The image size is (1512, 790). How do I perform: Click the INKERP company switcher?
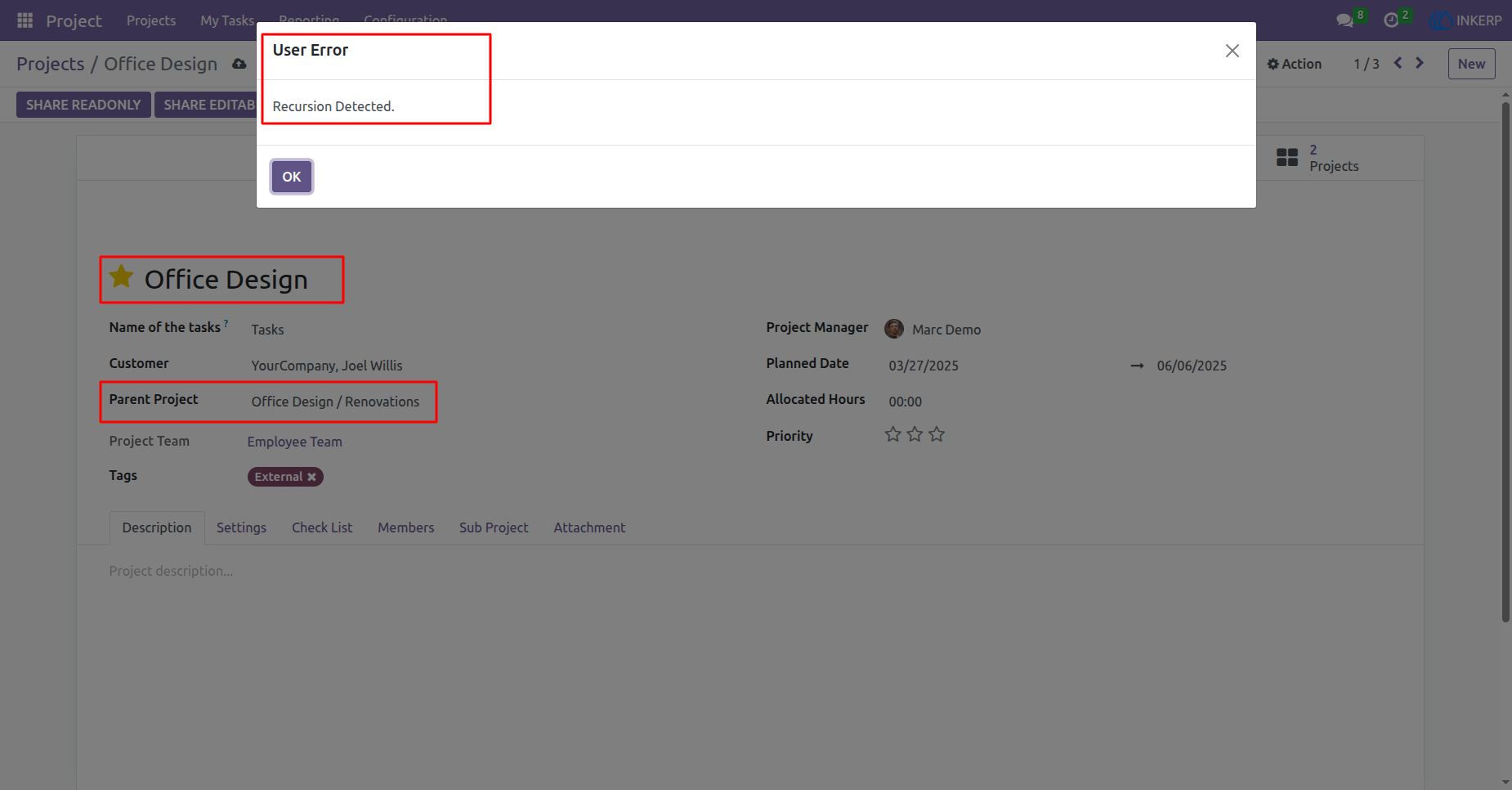click(1466, 20)
